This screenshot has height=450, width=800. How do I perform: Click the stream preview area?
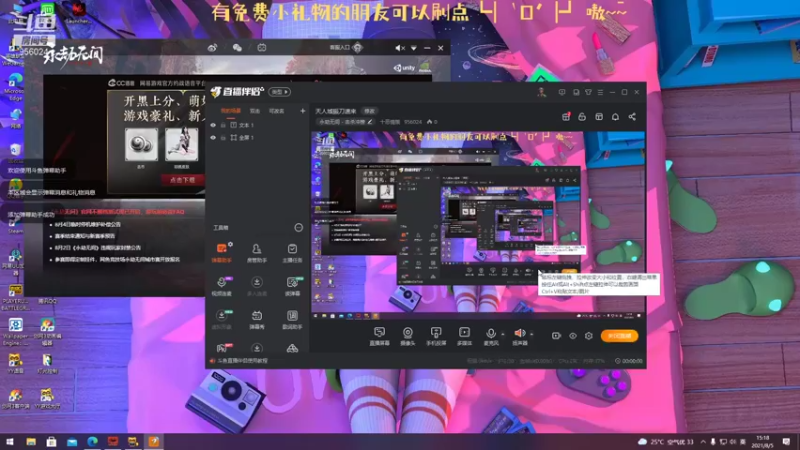(x=478, y=221)
